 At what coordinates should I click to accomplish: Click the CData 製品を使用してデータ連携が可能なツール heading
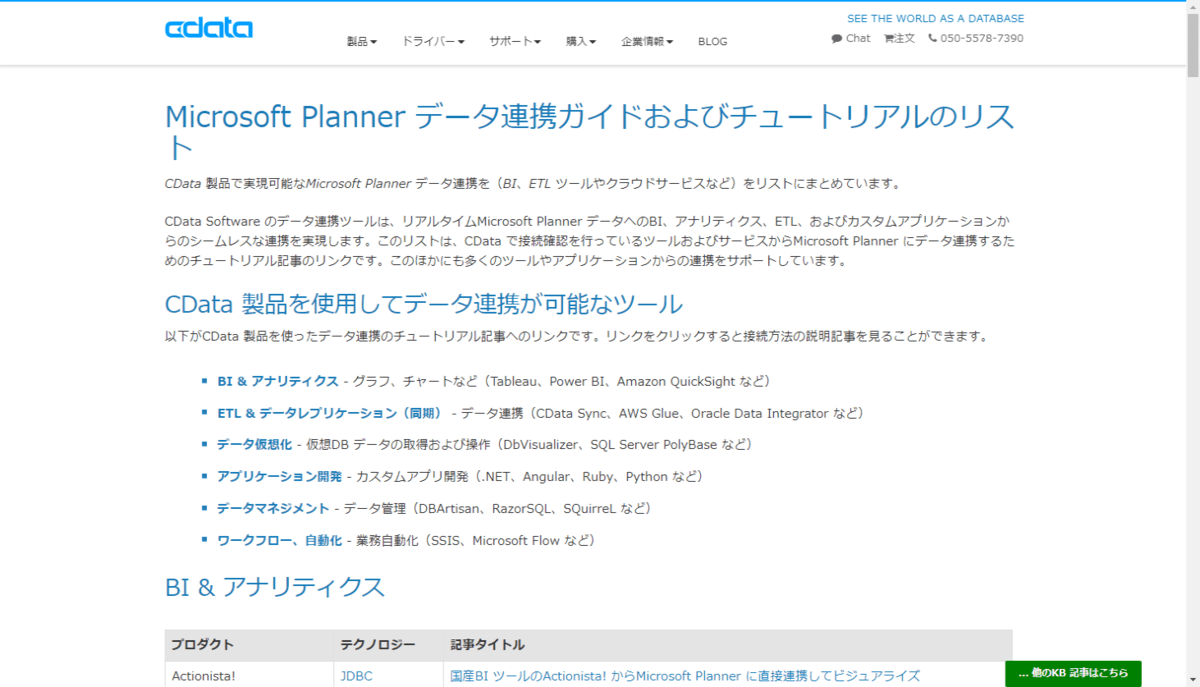pos(424,304)
